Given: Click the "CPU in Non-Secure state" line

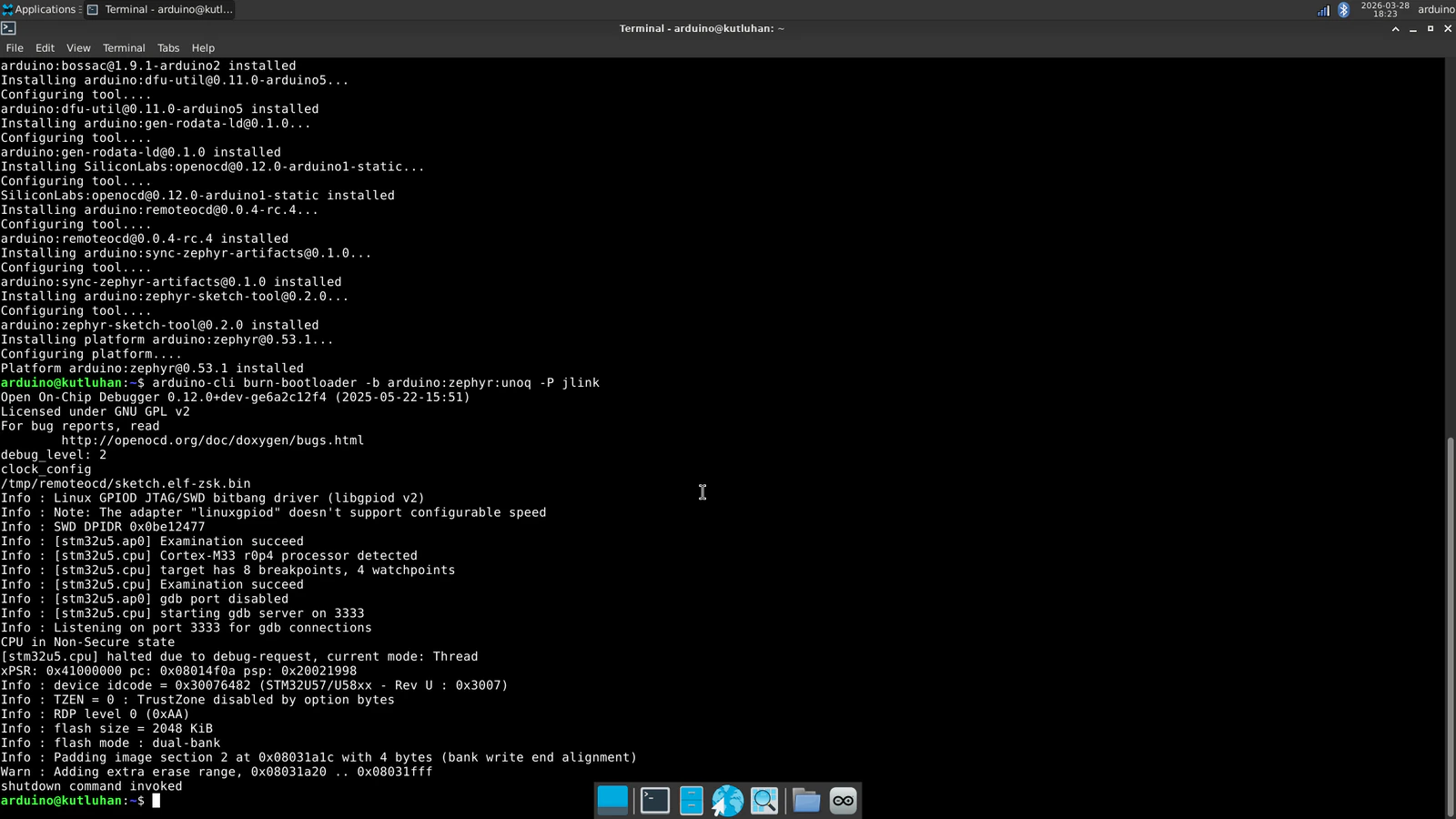Looking at the screenshot, I should point(87,642).
